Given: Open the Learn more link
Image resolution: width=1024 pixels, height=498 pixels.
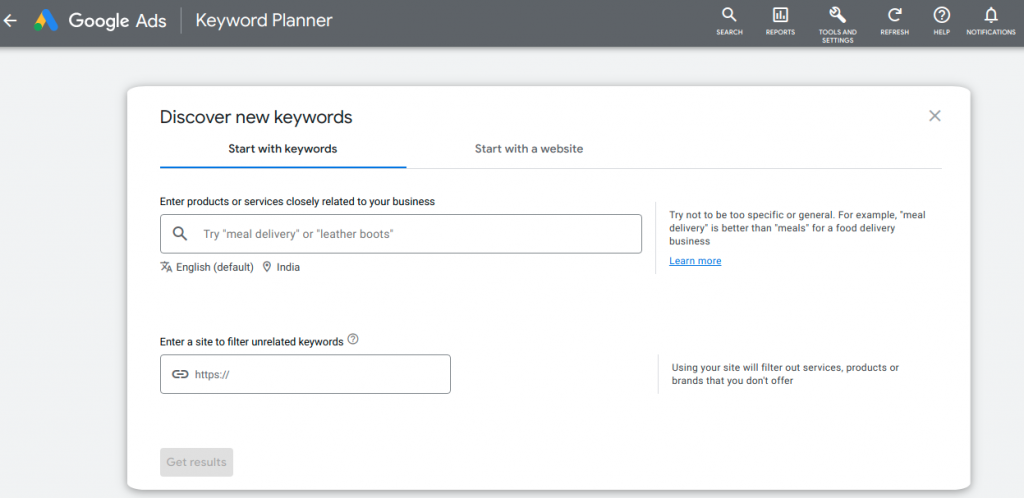Looking at the screenshot, I should coord(695,261).
